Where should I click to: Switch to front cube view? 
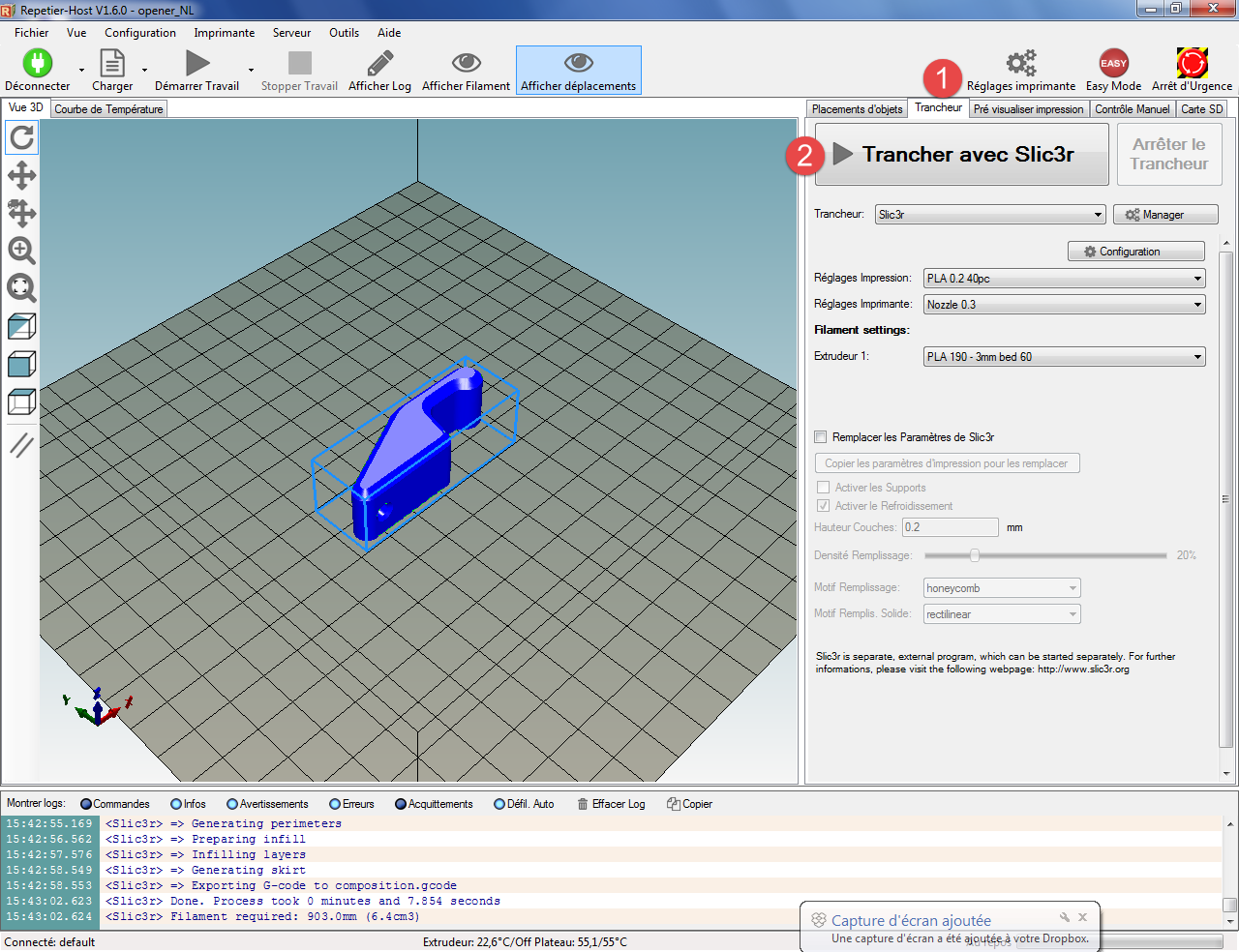point(21,364)
